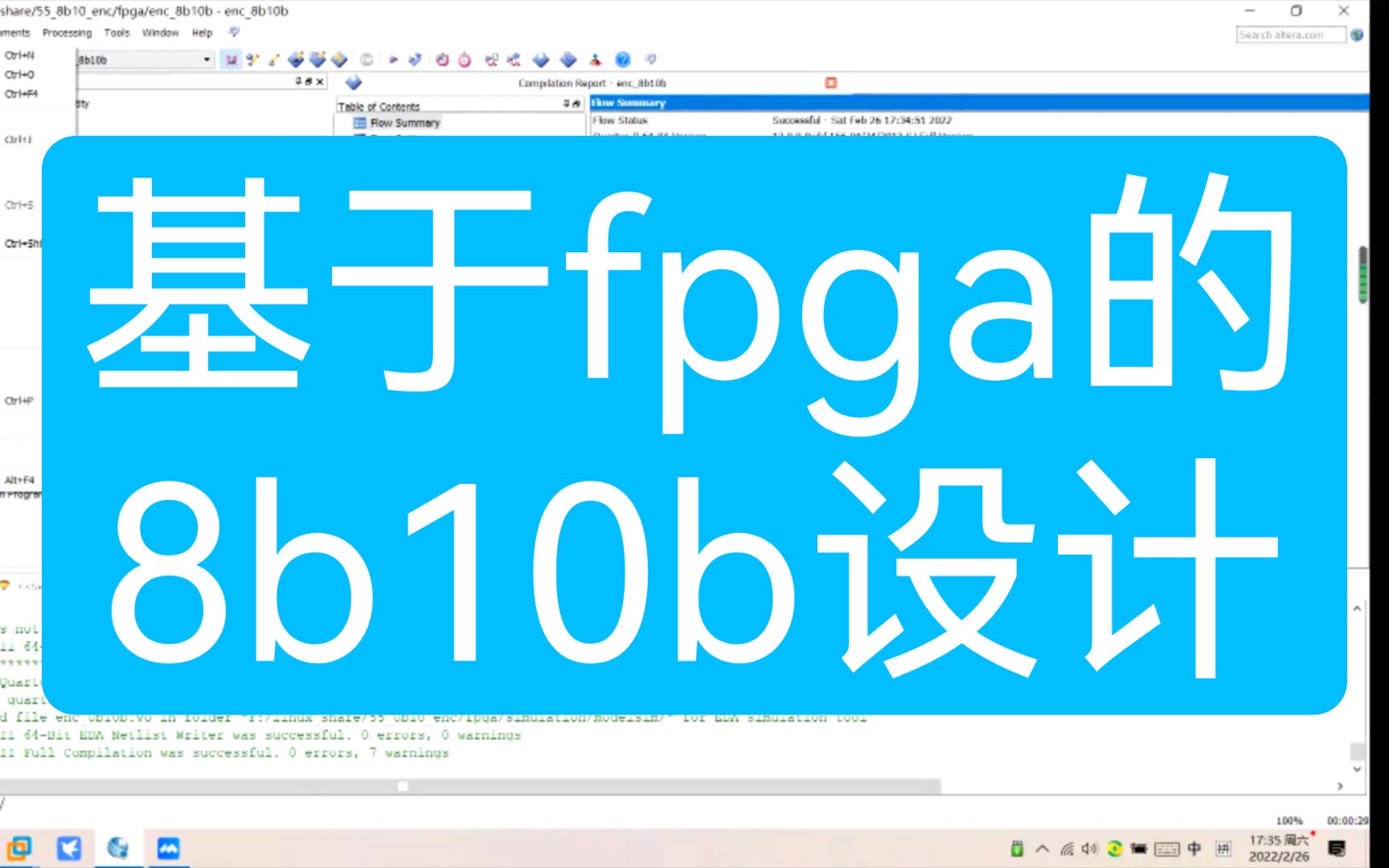Click the green-yellow 360 tray icon
This screenshot has width=1389, height=868.
1115,848
